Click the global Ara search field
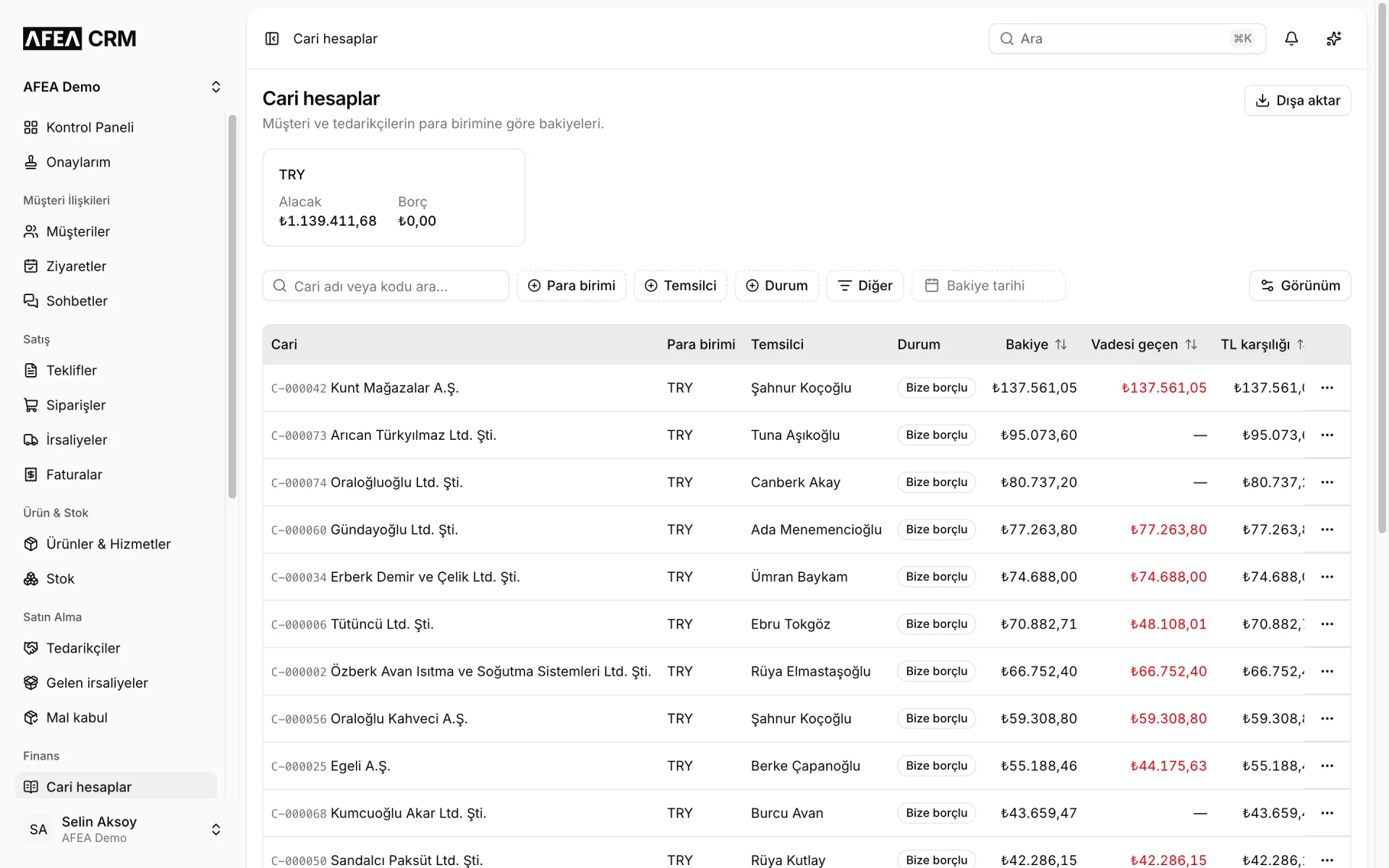 (x=1127, y=38)
